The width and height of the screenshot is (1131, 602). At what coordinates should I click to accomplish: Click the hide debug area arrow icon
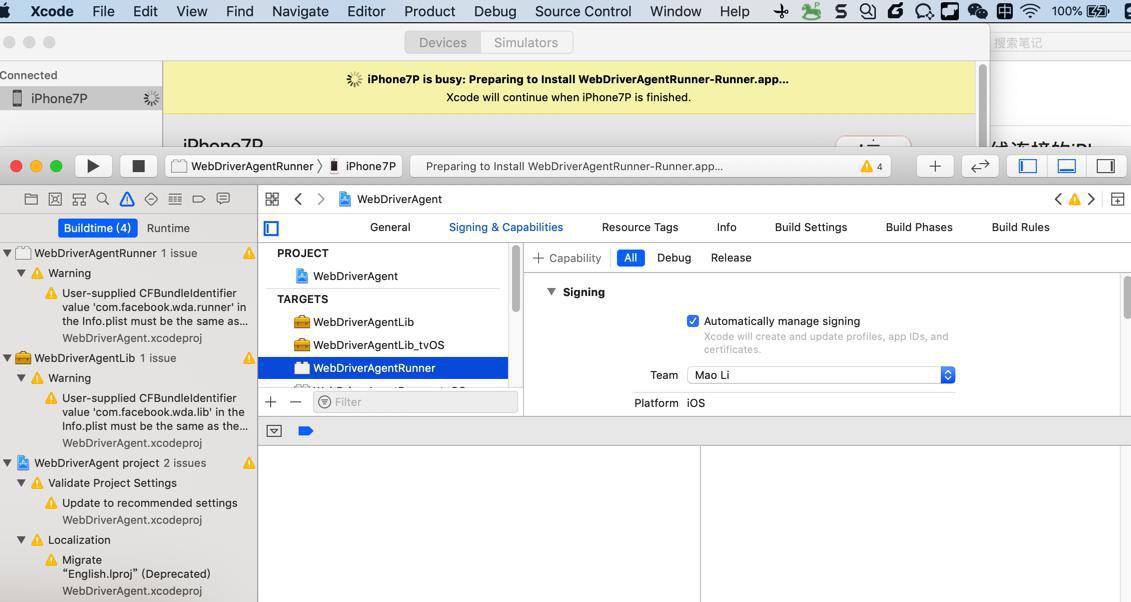(x=274, y=431)
